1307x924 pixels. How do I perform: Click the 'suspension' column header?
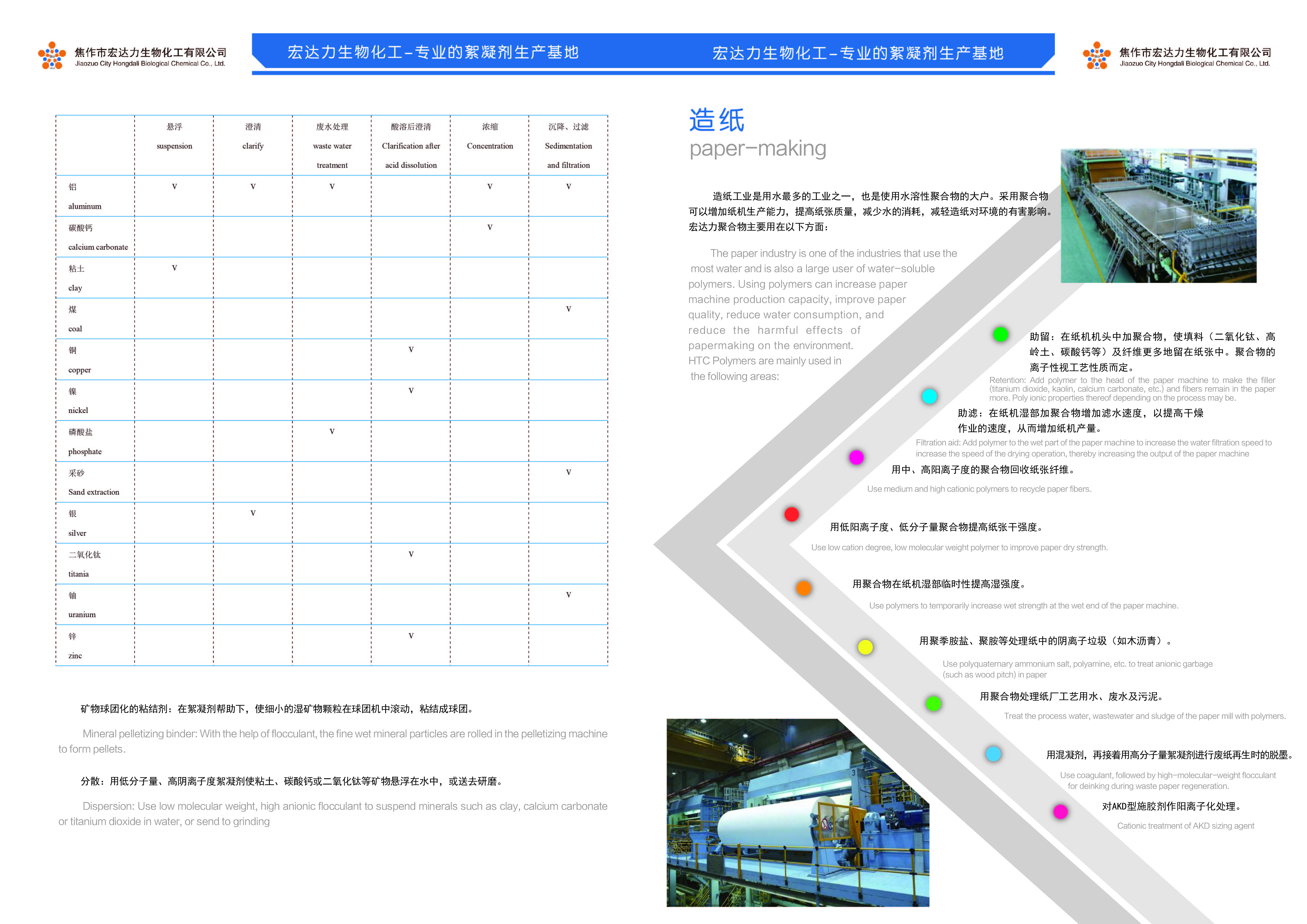(x=174, y=146)
